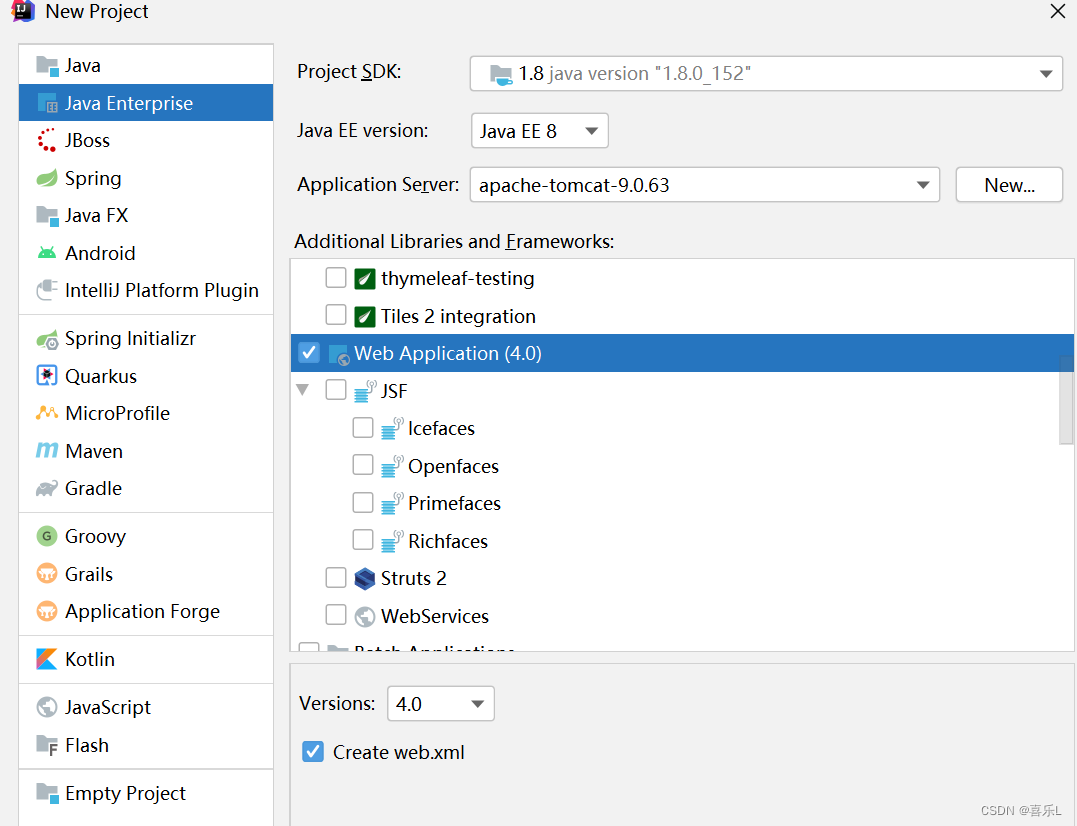This screenshot has height=826, width=1077.
Task: Select Spring project type label
Action: point(93,179)
